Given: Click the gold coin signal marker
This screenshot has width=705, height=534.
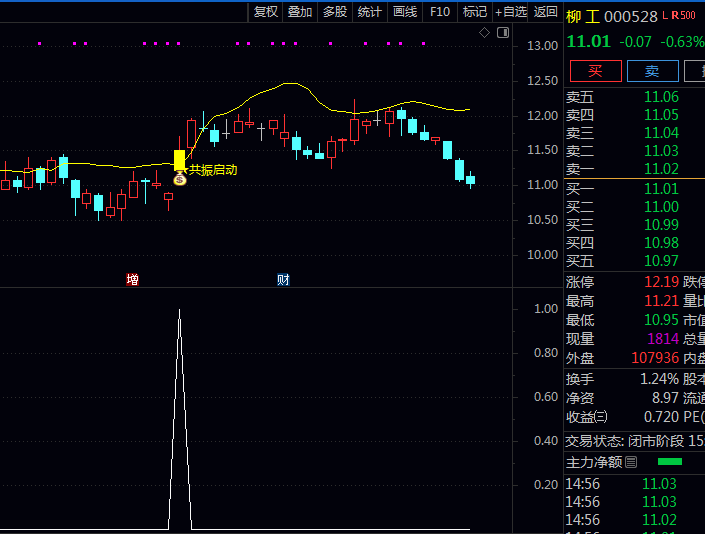Looking at the screenshot, I should [180, 180].
